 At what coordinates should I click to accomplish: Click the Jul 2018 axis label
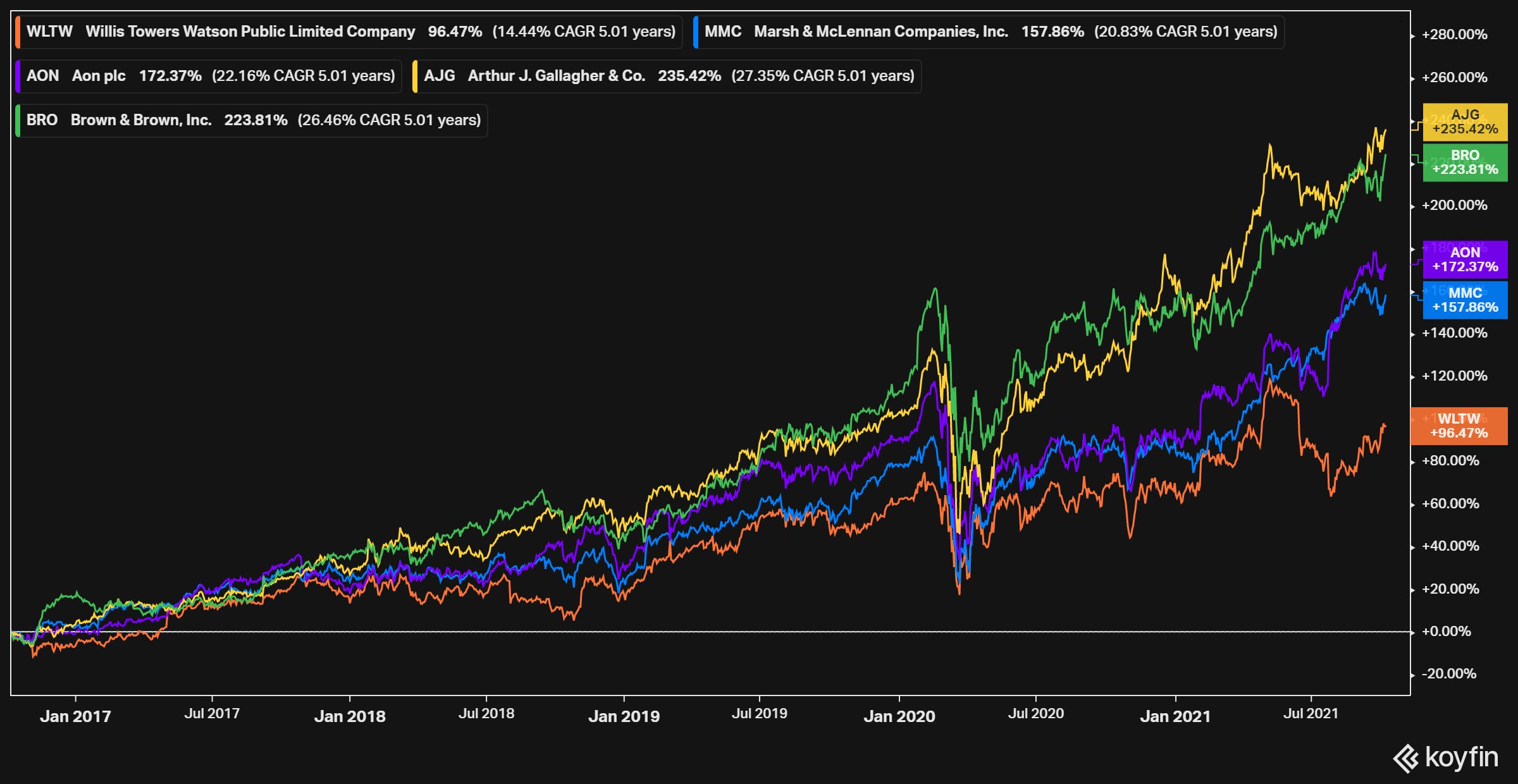pos(486,714)
